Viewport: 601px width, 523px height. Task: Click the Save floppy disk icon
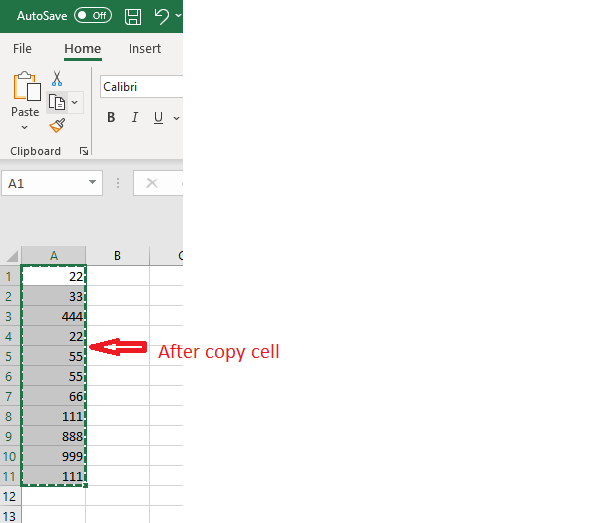(x=133, y=16)
